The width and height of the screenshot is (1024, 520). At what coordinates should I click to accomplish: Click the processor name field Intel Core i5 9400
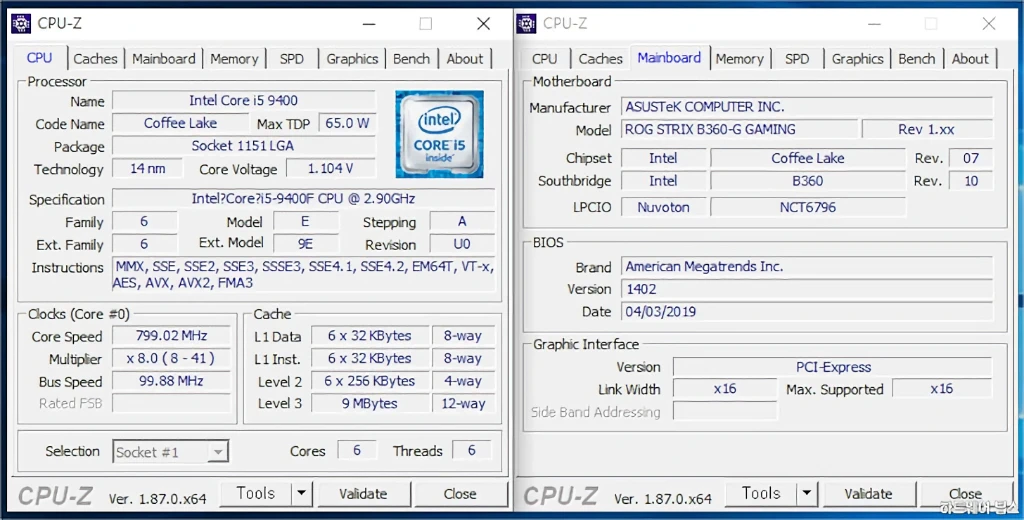tap(244, 101)
